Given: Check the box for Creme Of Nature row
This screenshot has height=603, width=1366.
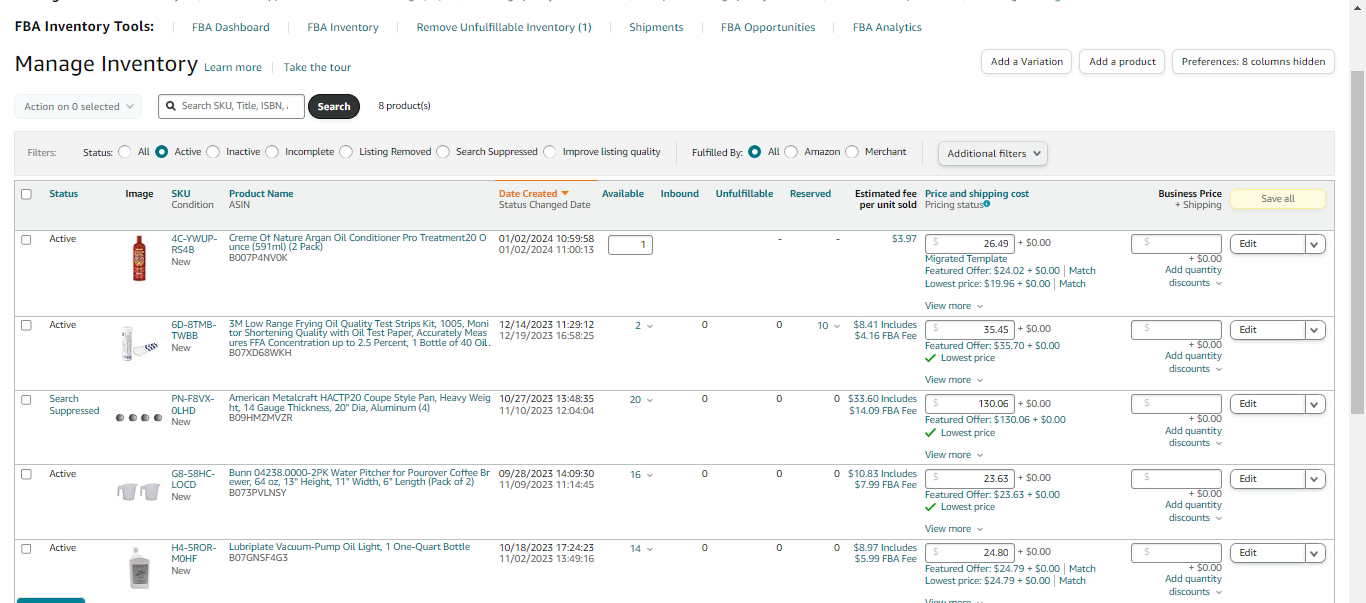Looking at the screenshot, I should 26,240.
